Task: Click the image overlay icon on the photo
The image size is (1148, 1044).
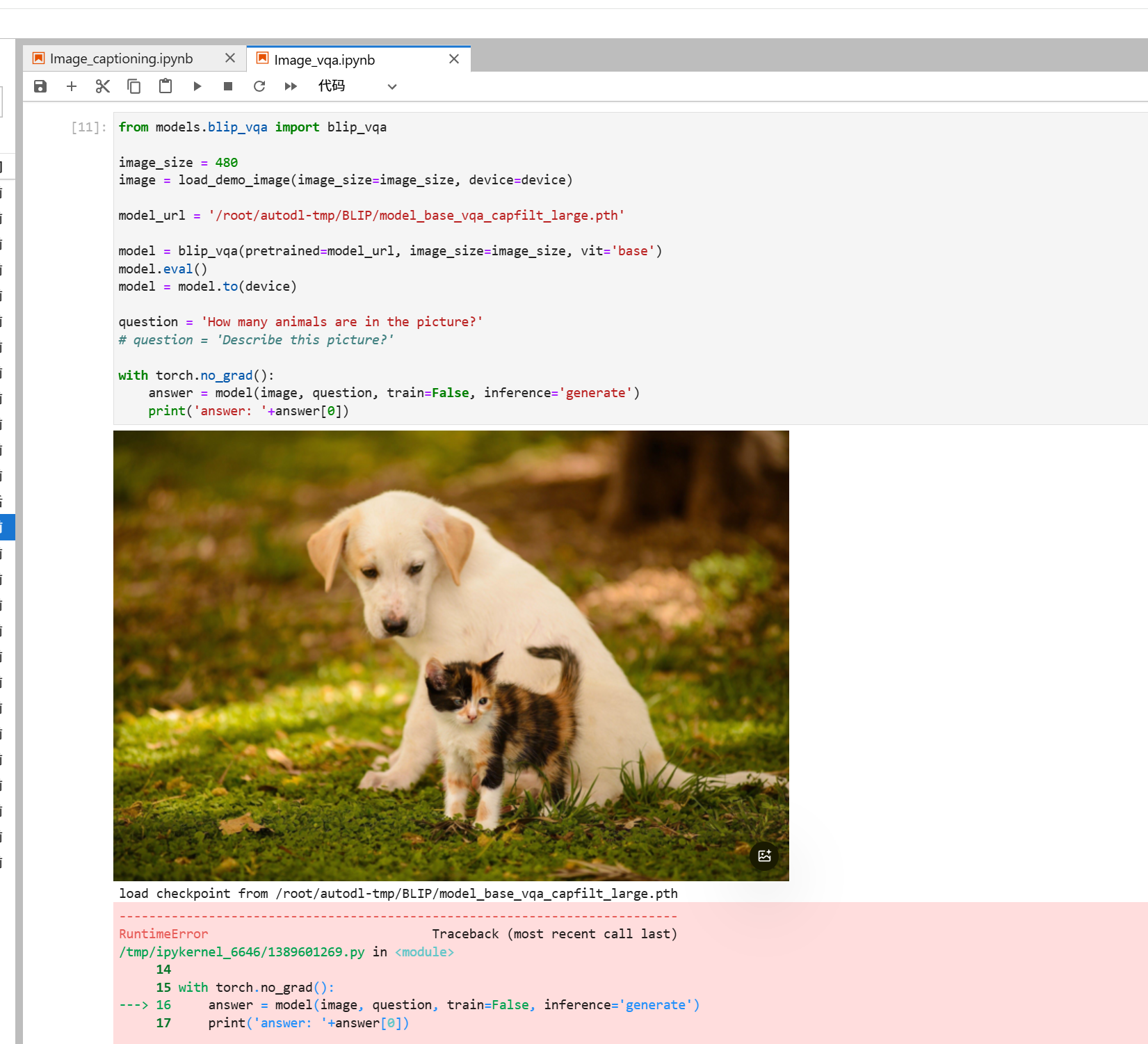Action: 764,856
